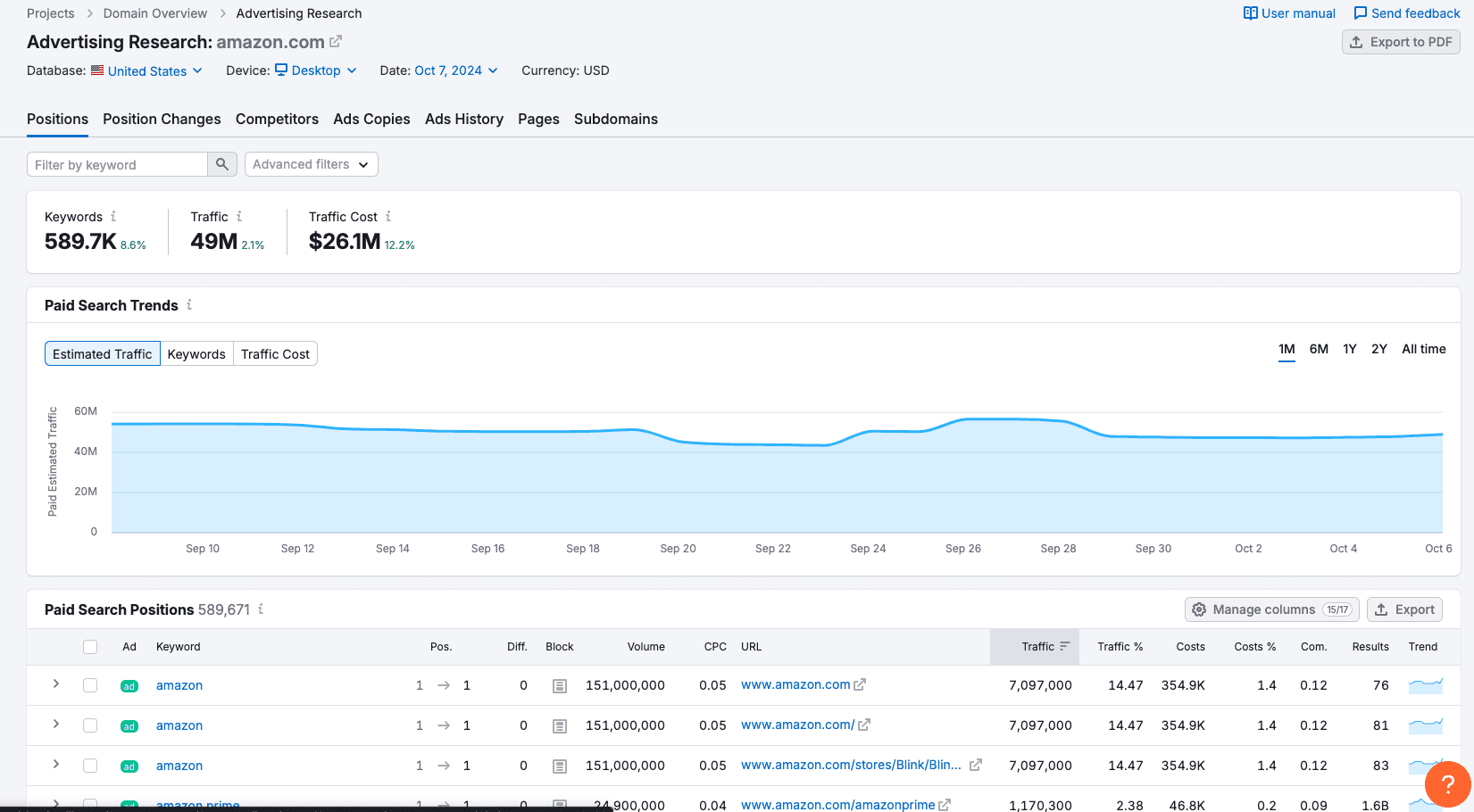Switch to the Position Changes tab
The height and width of the screenshot is (812, 1474).
click(x=162, y=119)
